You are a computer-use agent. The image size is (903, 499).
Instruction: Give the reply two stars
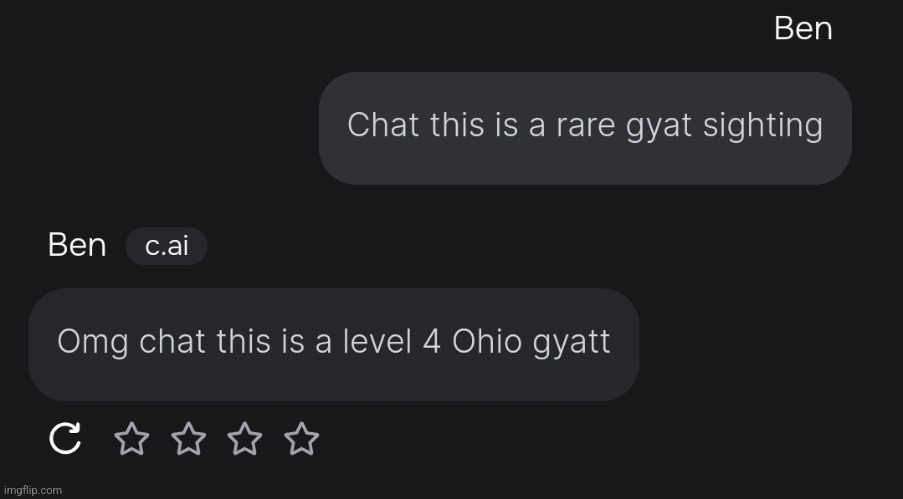pos(187,438)
